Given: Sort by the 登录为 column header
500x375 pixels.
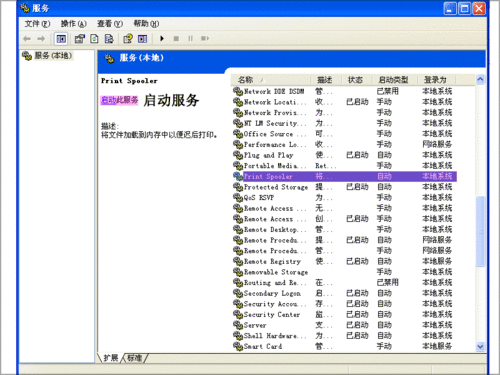Looking at the screenshot, I should (x=436, y=80).
